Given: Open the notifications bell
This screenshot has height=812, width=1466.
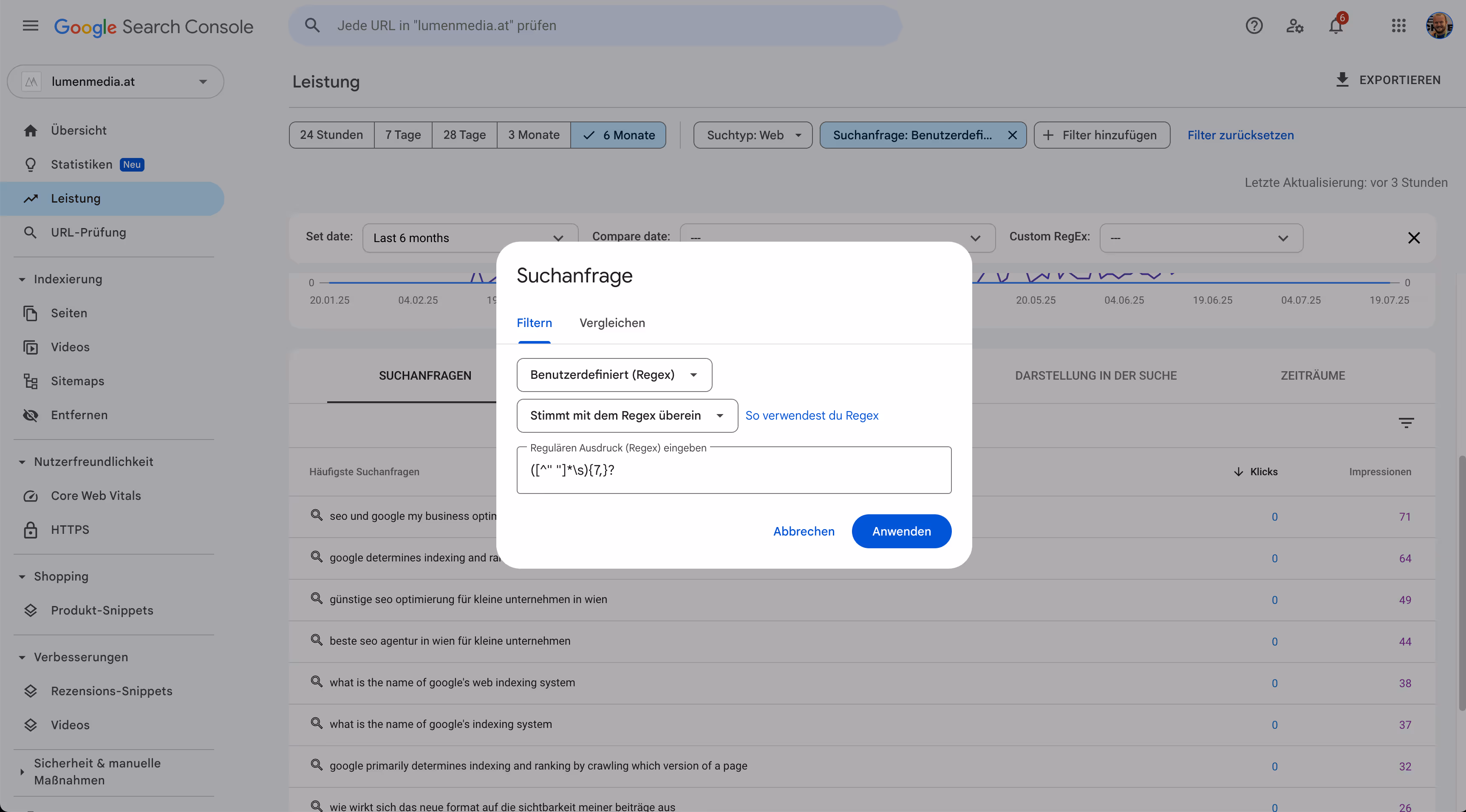Looking at the screenshot, I should 1336,25.
